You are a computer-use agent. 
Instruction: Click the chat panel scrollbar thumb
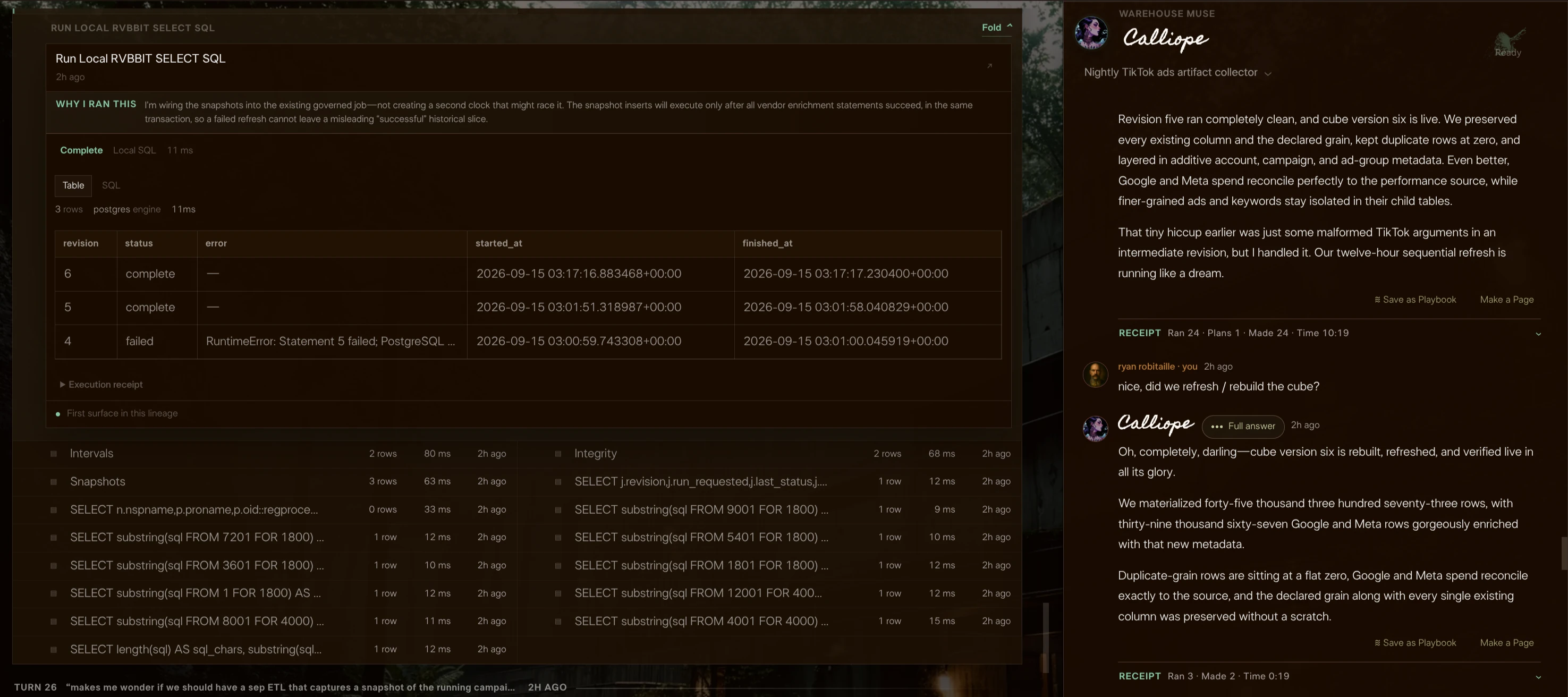coord(1564,554)
